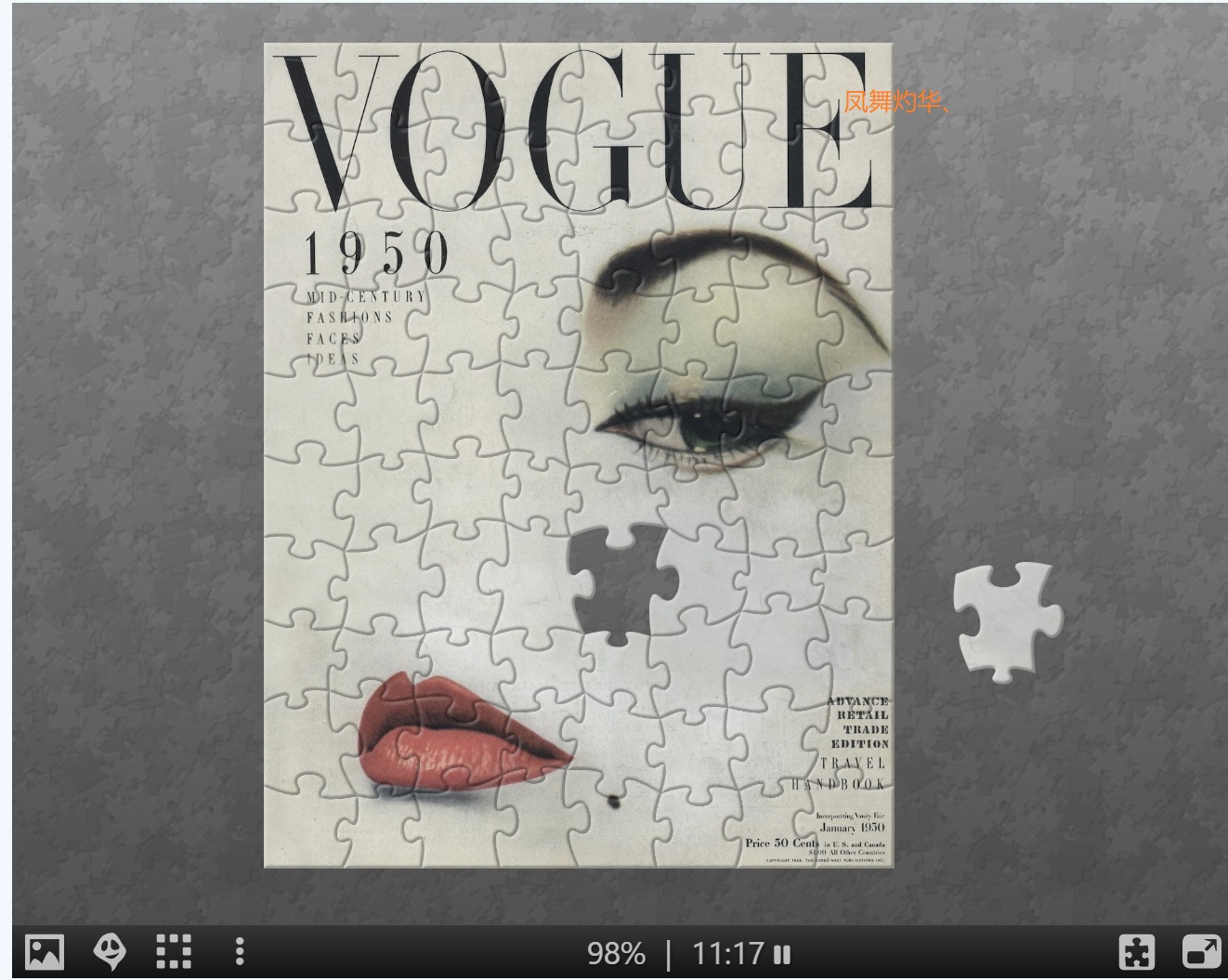Pause the puzzle timer
The image size is (1228, 980).
(x=782, y=954)
